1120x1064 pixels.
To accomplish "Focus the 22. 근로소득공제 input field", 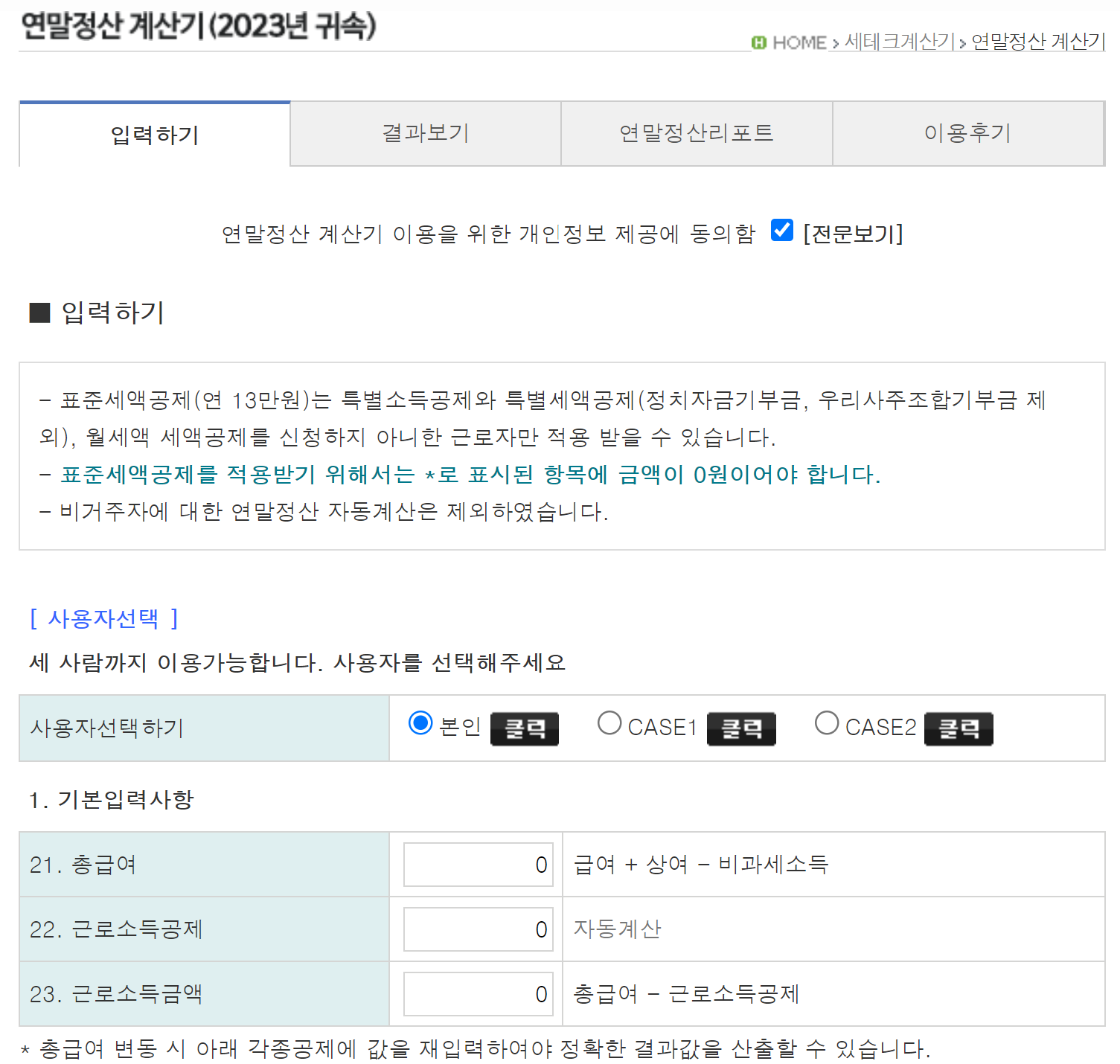I will pos(479,929).
